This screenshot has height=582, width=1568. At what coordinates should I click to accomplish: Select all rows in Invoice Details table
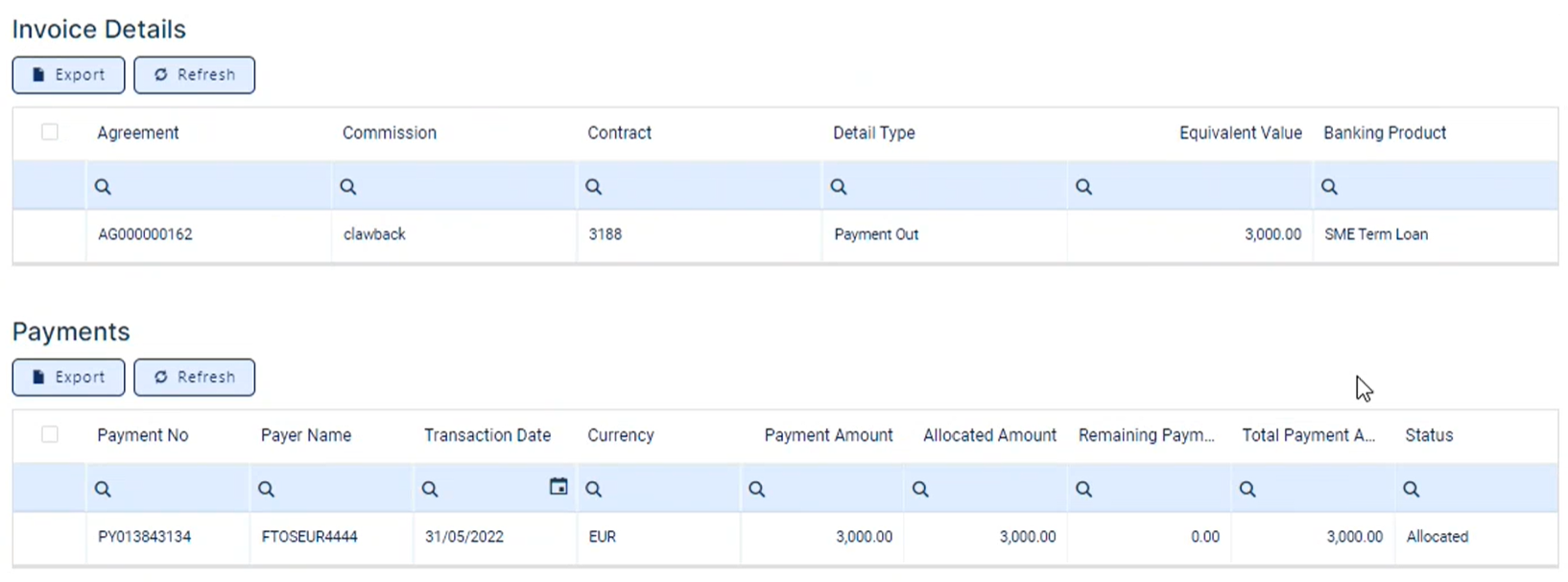50,133
